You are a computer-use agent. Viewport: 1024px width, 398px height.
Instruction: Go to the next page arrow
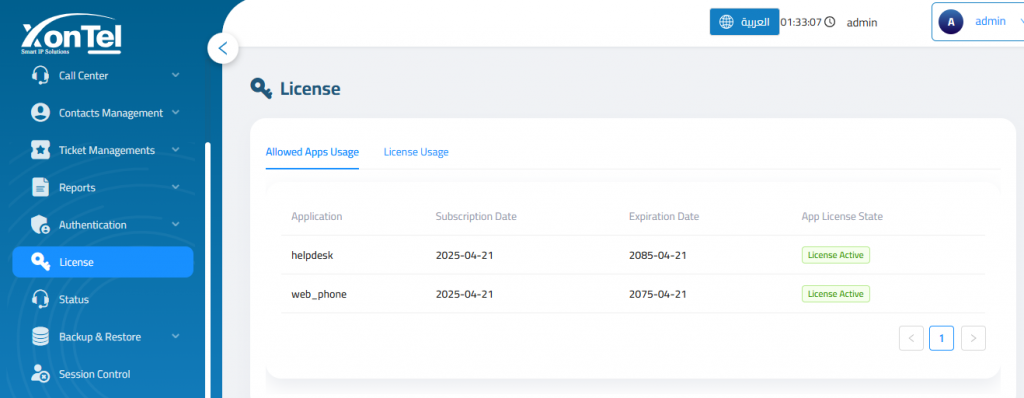(973, 338)
